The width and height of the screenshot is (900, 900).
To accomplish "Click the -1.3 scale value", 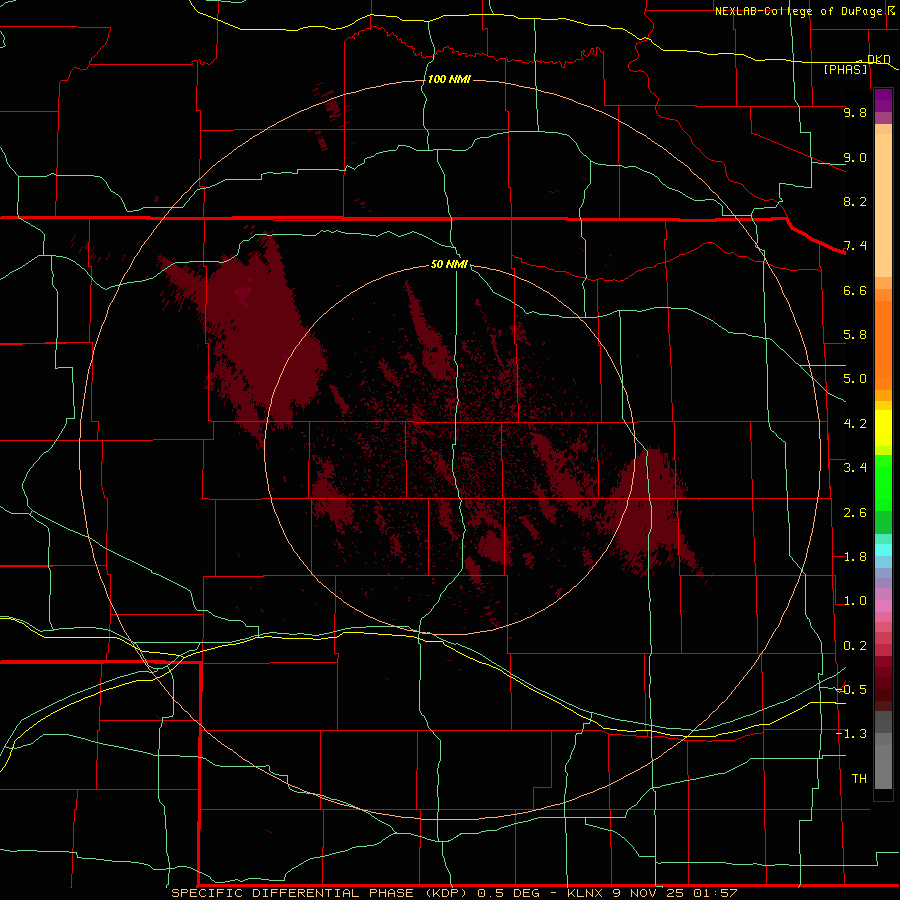I will [x=852, y=734].
